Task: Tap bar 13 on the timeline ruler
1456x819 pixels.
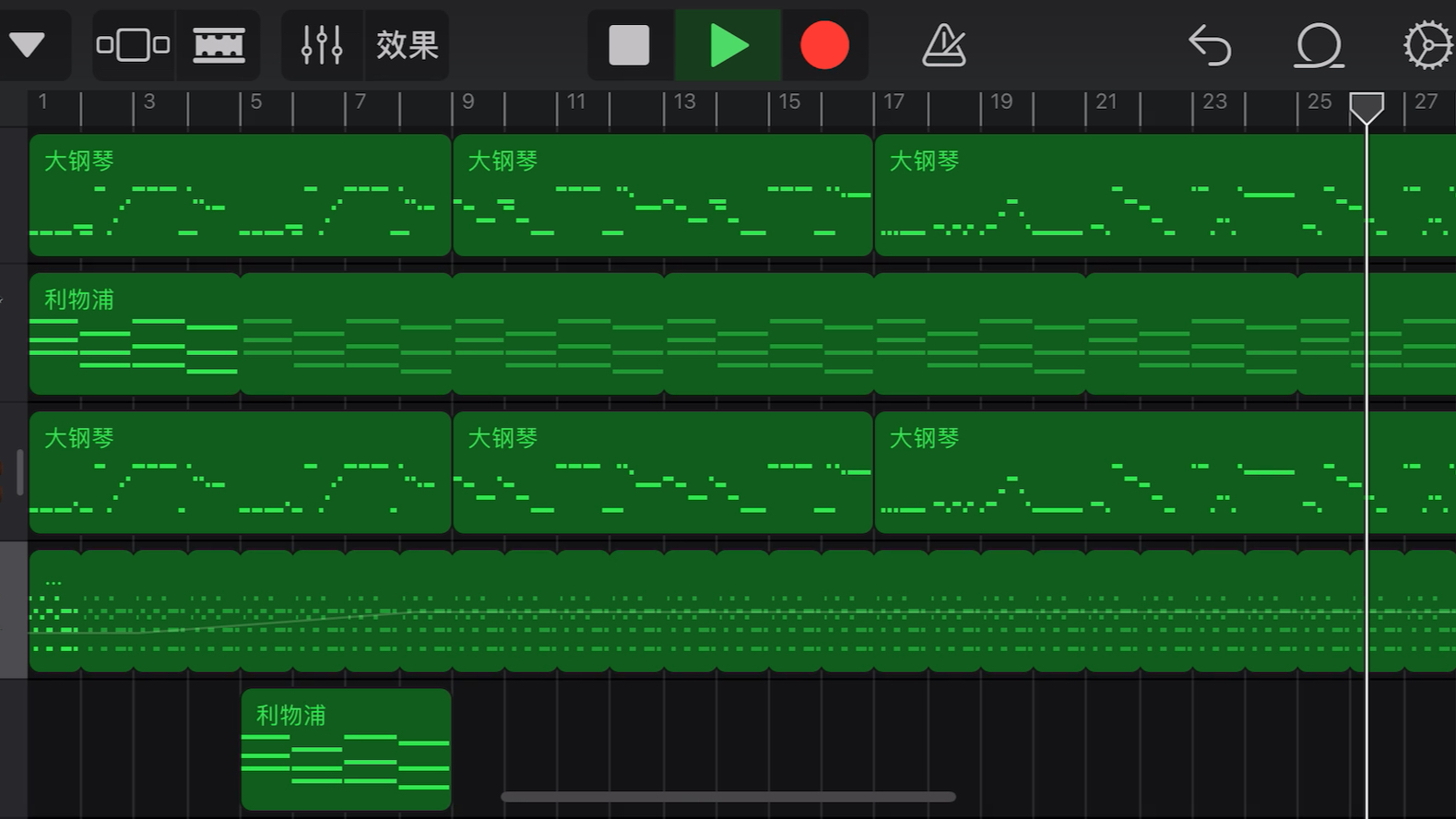Action: [684, 102]
